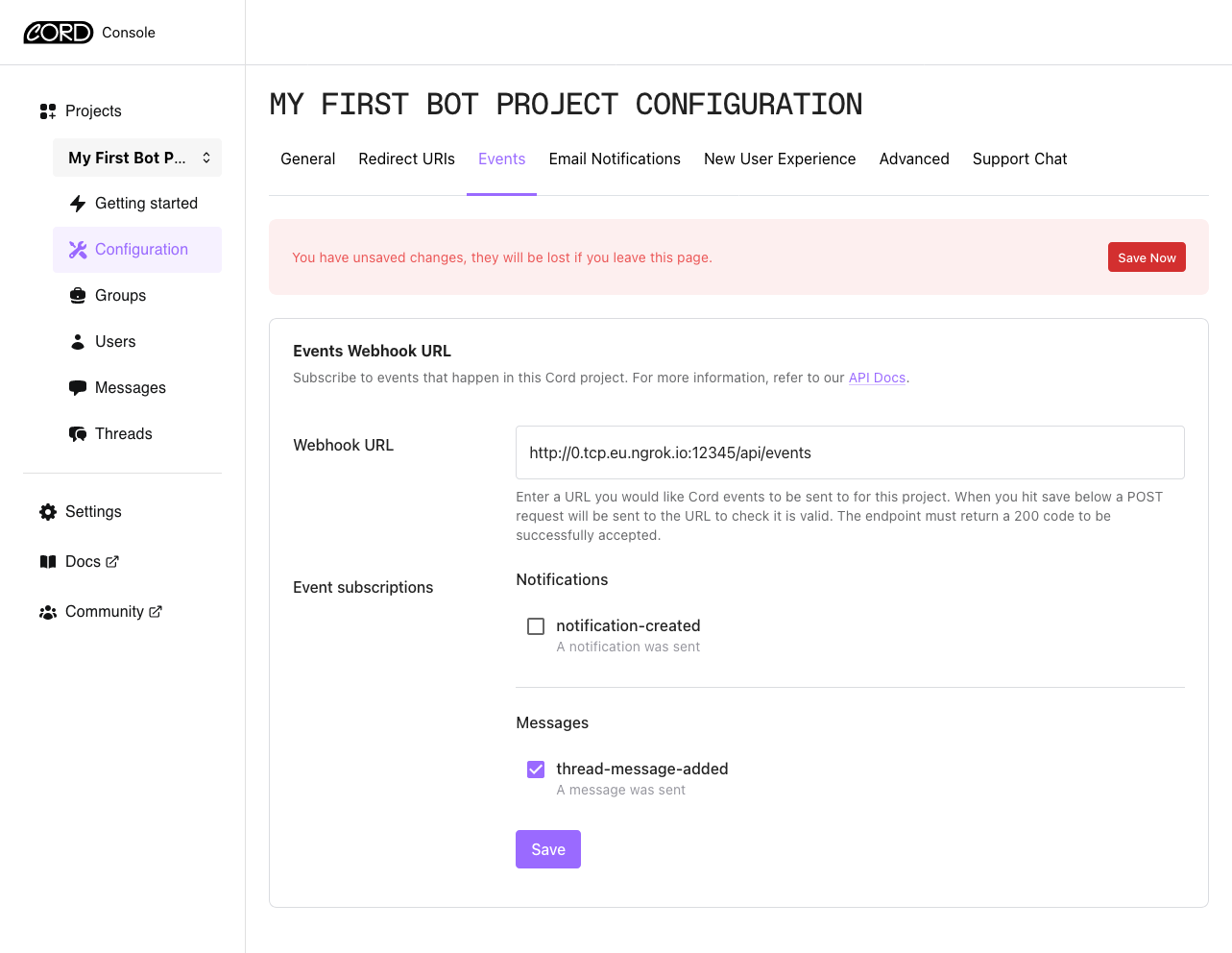Click external link icon next to Community
Screen dimensions: 1232x953
point(156,611)
